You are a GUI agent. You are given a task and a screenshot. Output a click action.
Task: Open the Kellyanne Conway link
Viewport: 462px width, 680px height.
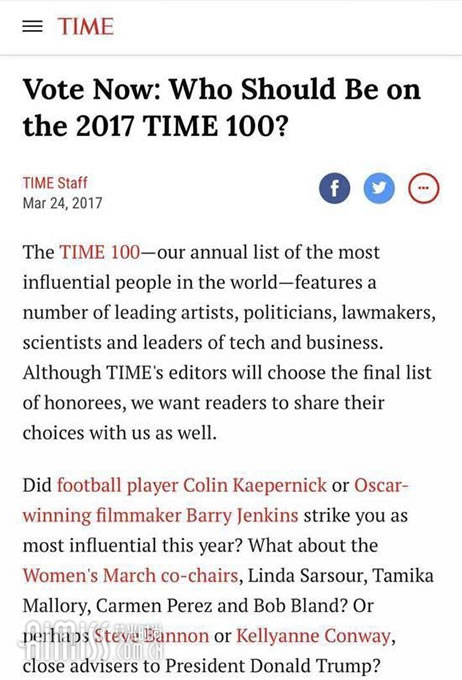[x=314, y=636]
